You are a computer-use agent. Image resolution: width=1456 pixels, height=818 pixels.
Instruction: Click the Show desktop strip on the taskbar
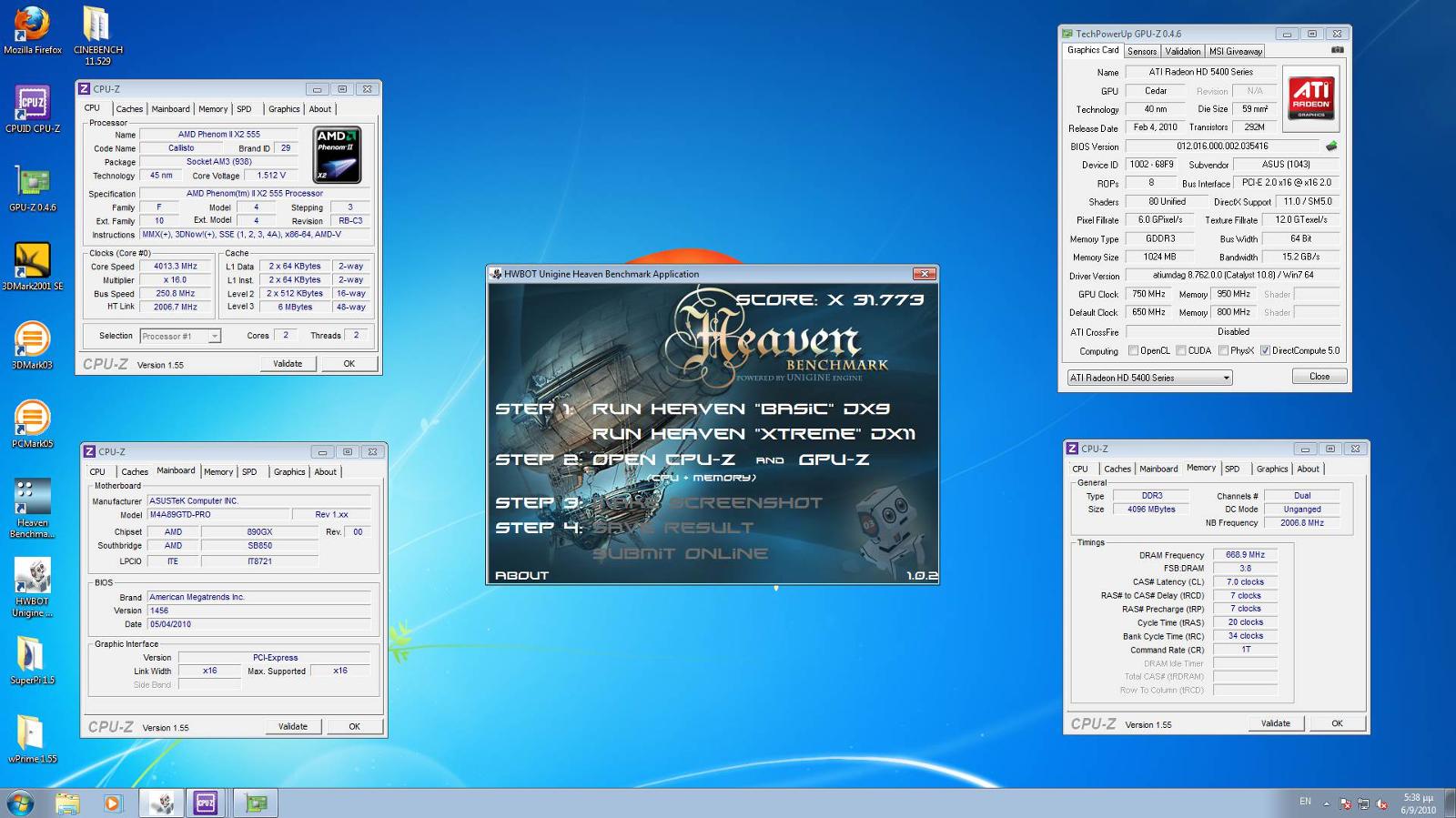(1449, 803)
